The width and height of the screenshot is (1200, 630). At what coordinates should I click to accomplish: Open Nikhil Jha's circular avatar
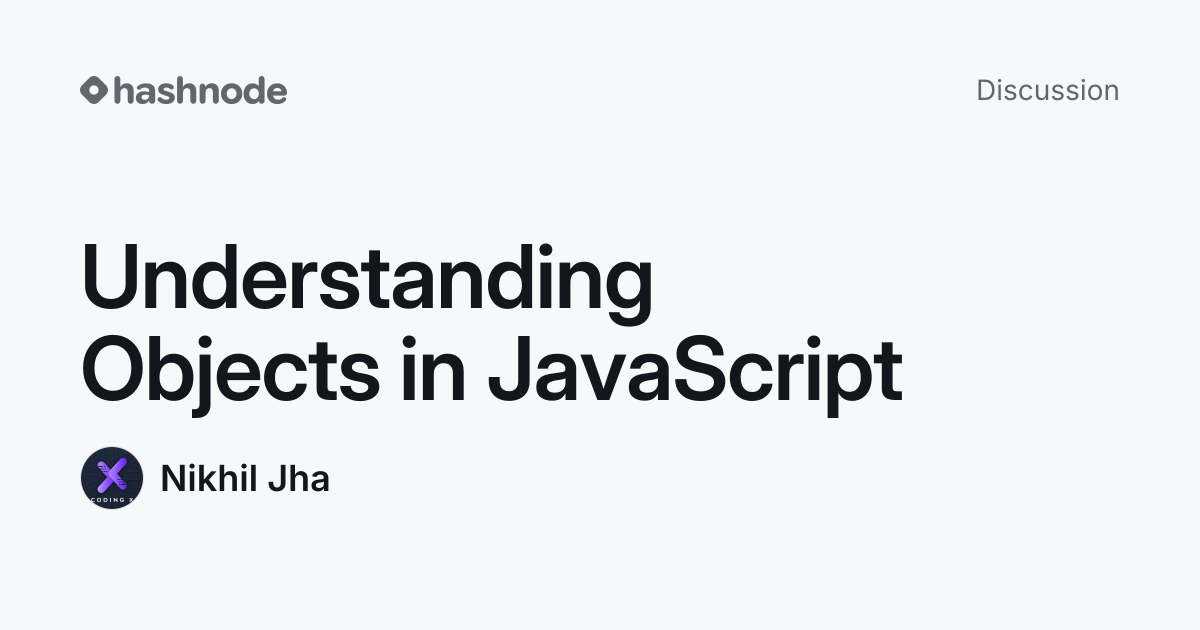coord(112,478)
